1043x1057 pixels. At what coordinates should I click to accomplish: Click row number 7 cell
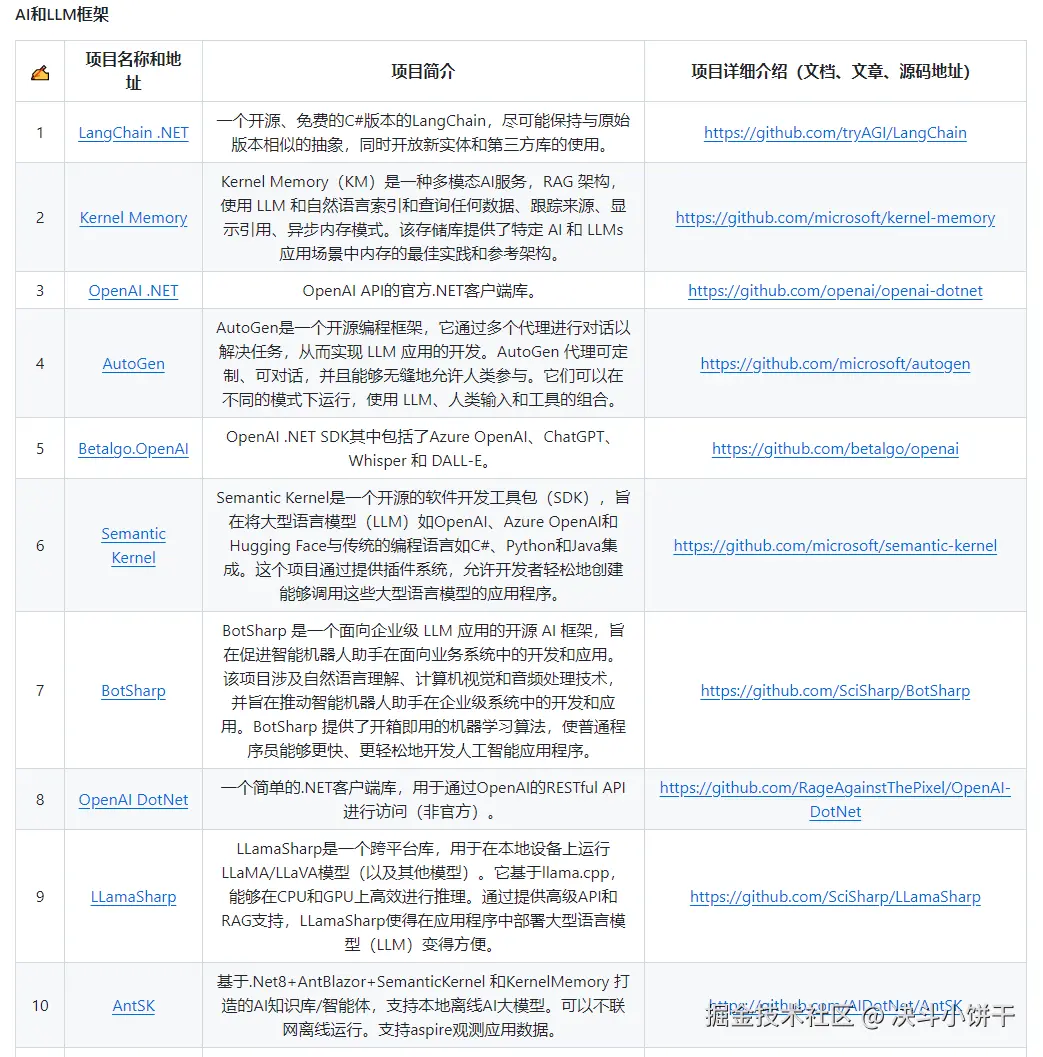click(x=40, y=690)
